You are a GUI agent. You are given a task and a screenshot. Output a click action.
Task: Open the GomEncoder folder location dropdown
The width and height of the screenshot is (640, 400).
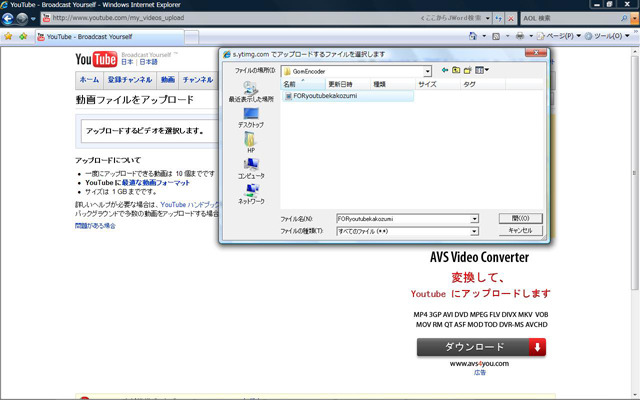pyautogui.click(x=427, y=71)
